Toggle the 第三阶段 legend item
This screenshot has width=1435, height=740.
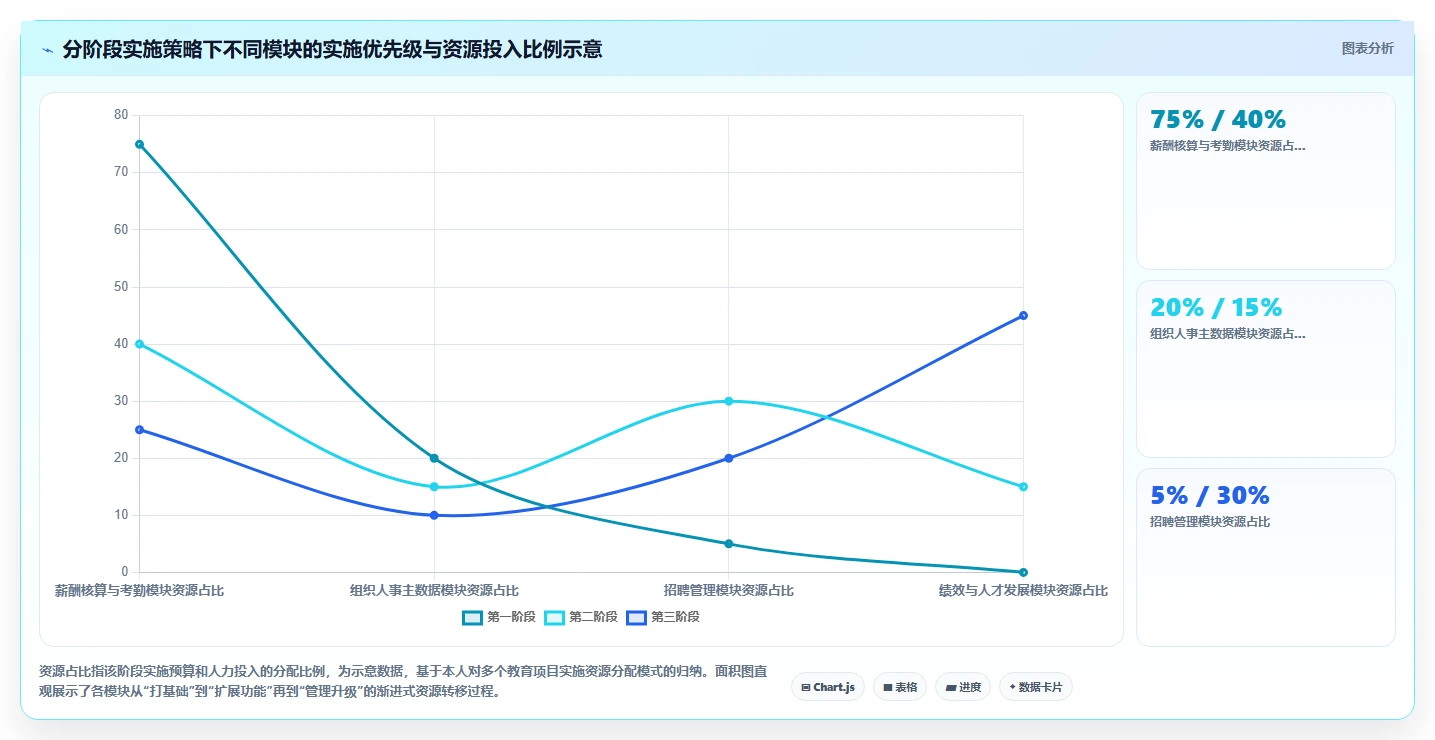coord(663,617)
